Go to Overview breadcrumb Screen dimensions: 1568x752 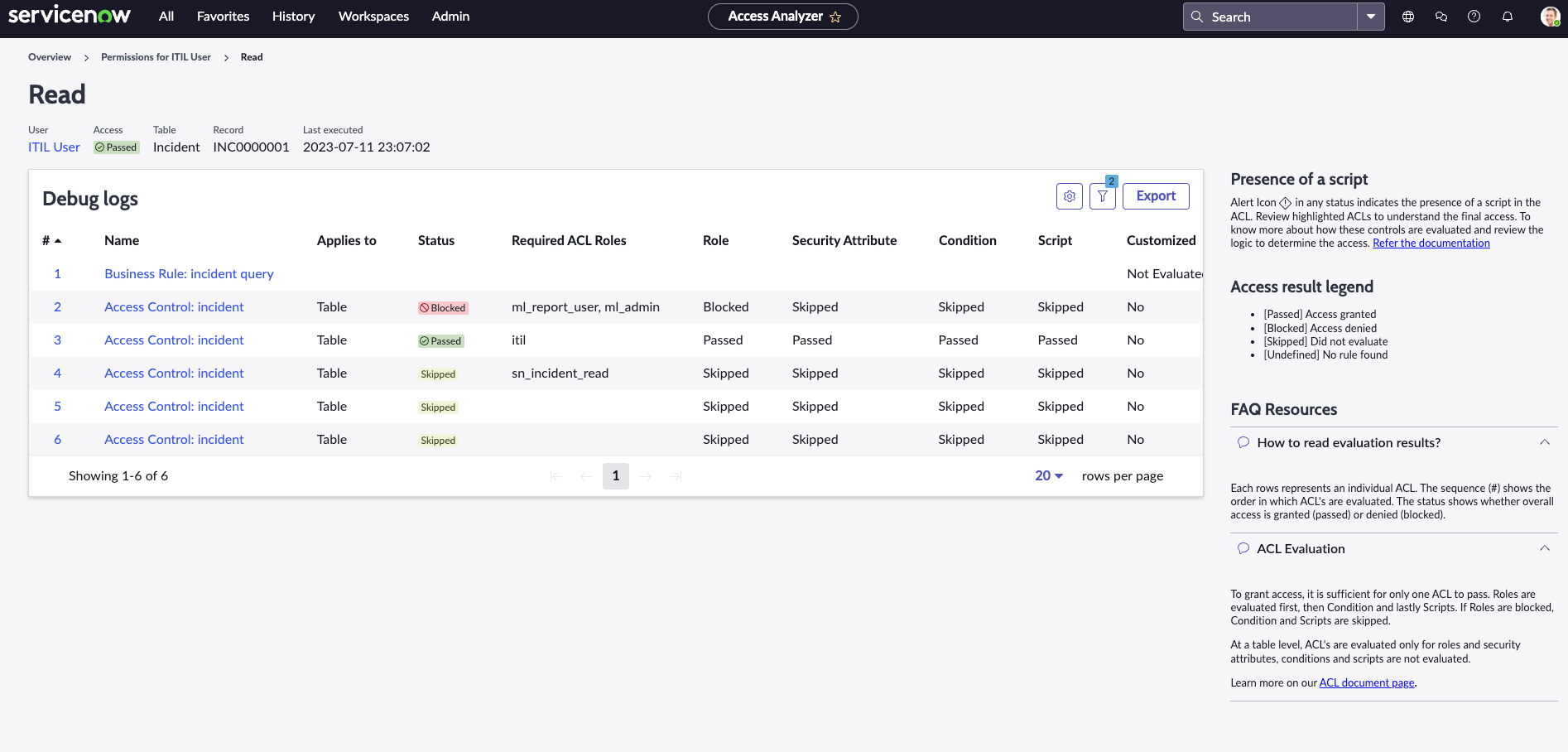[x=50, y=57]
